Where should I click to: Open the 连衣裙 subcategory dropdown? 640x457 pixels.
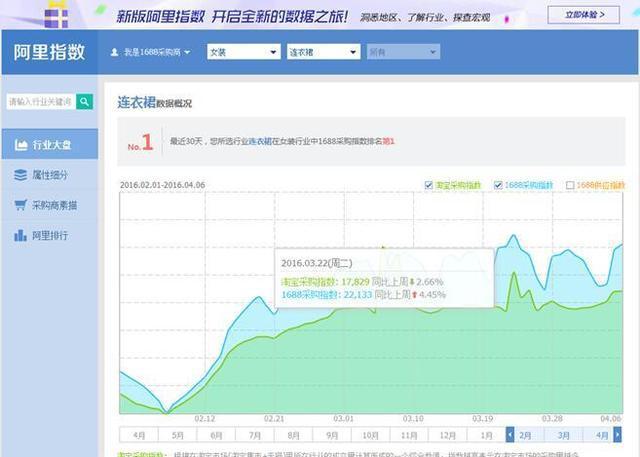(x=323, y=52)
